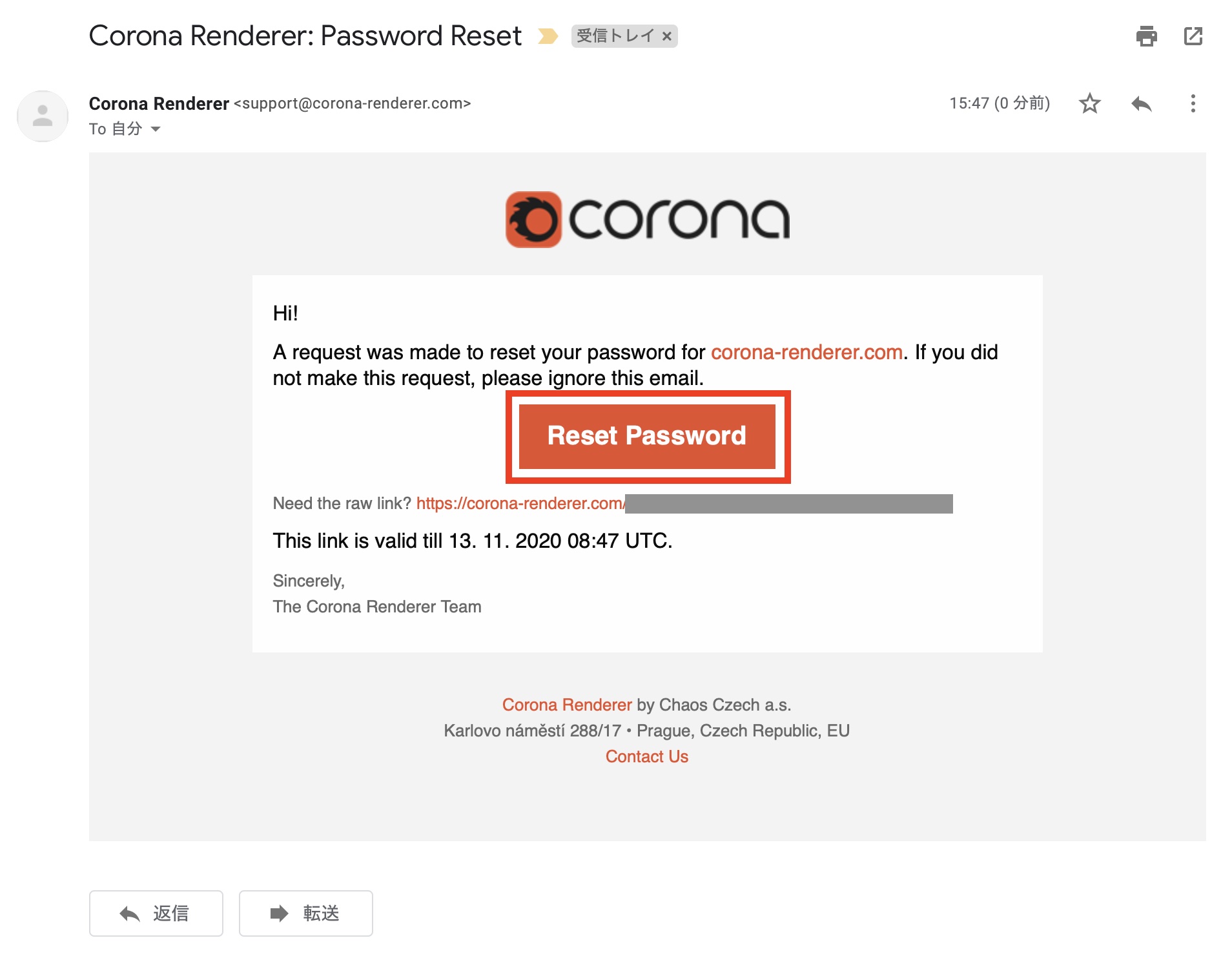
Task: Click the 受信トレイ inbox label
Action: click(x=615, y=36)
